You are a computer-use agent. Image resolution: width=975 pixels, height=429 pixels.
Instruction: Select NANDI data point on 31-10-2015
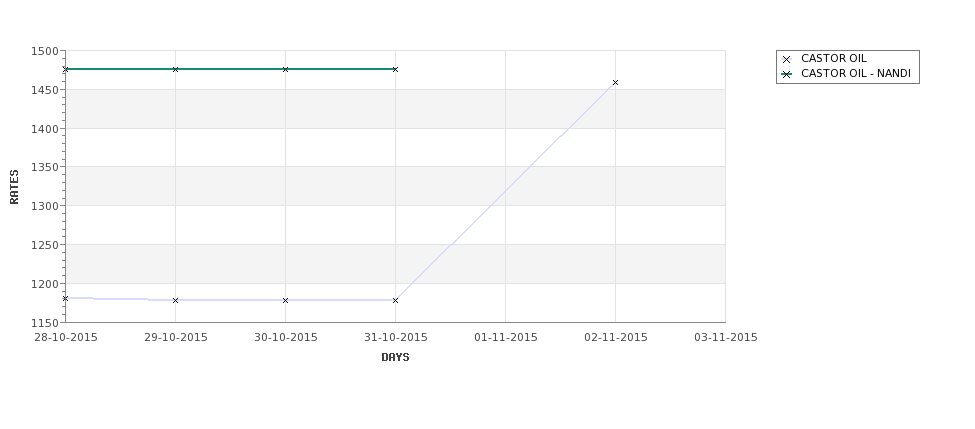395,70
